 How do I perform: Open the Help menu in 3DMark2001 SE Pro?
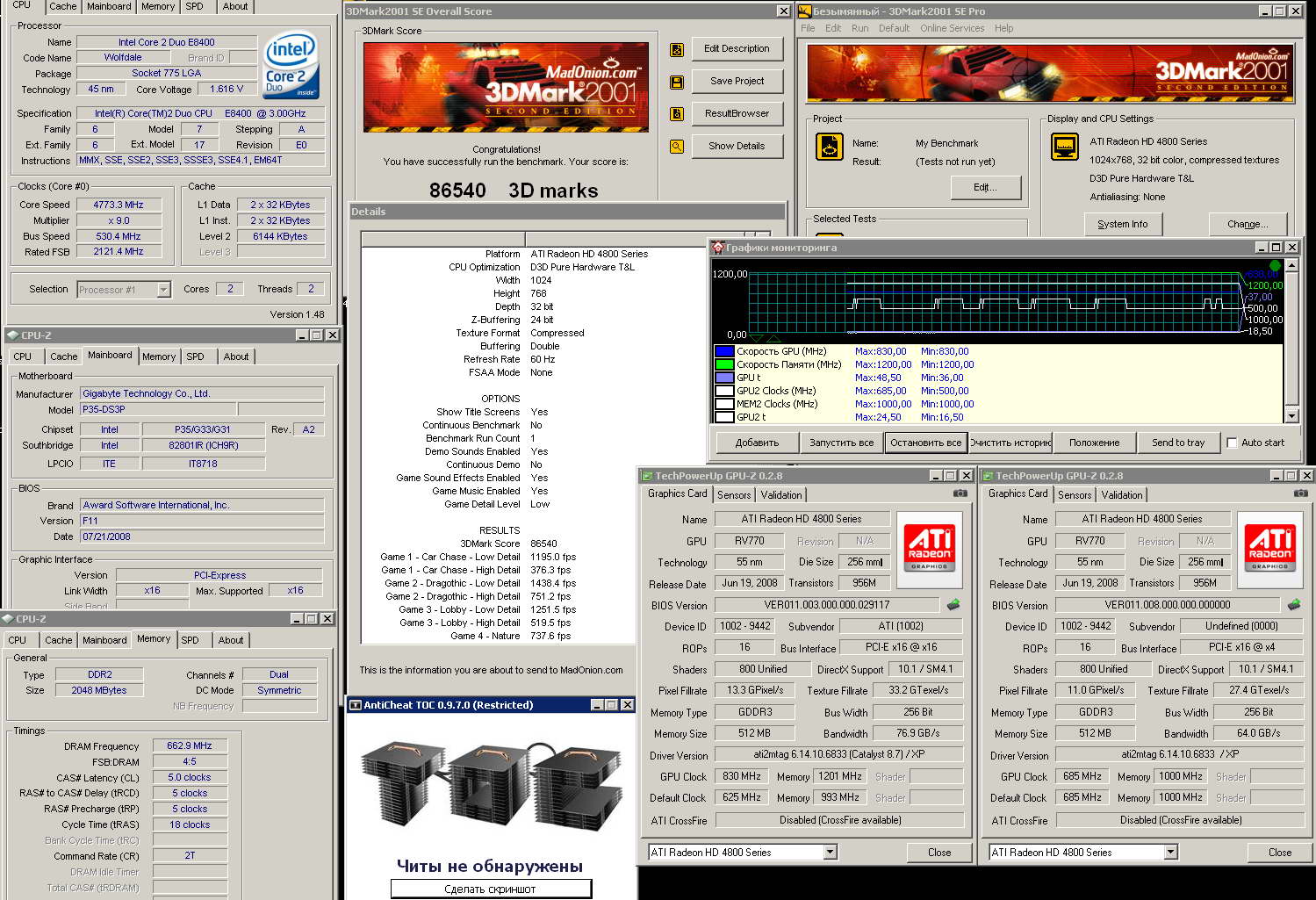(x=1003, y=28)
